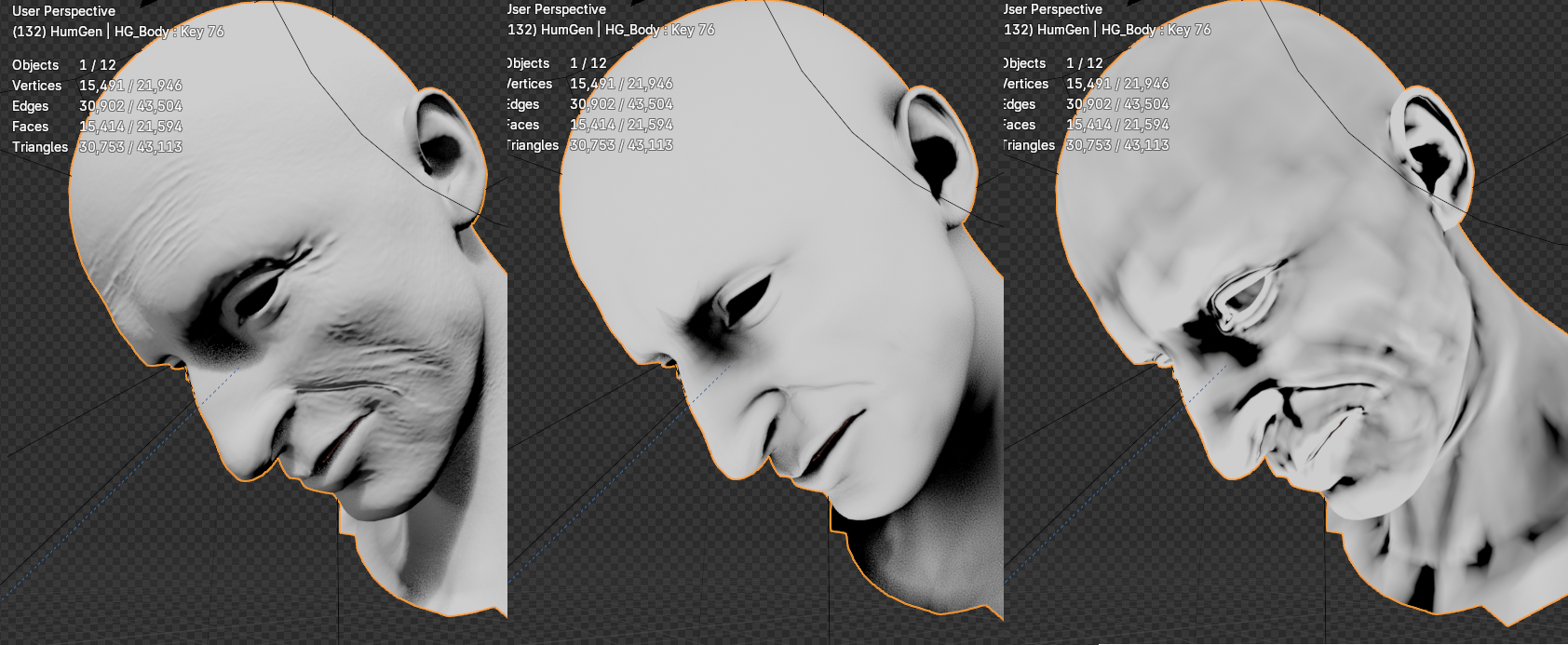Click the Objects count in the right viewport
The width and height of the screenshot is (1568, 645).
pos(1084,63)
